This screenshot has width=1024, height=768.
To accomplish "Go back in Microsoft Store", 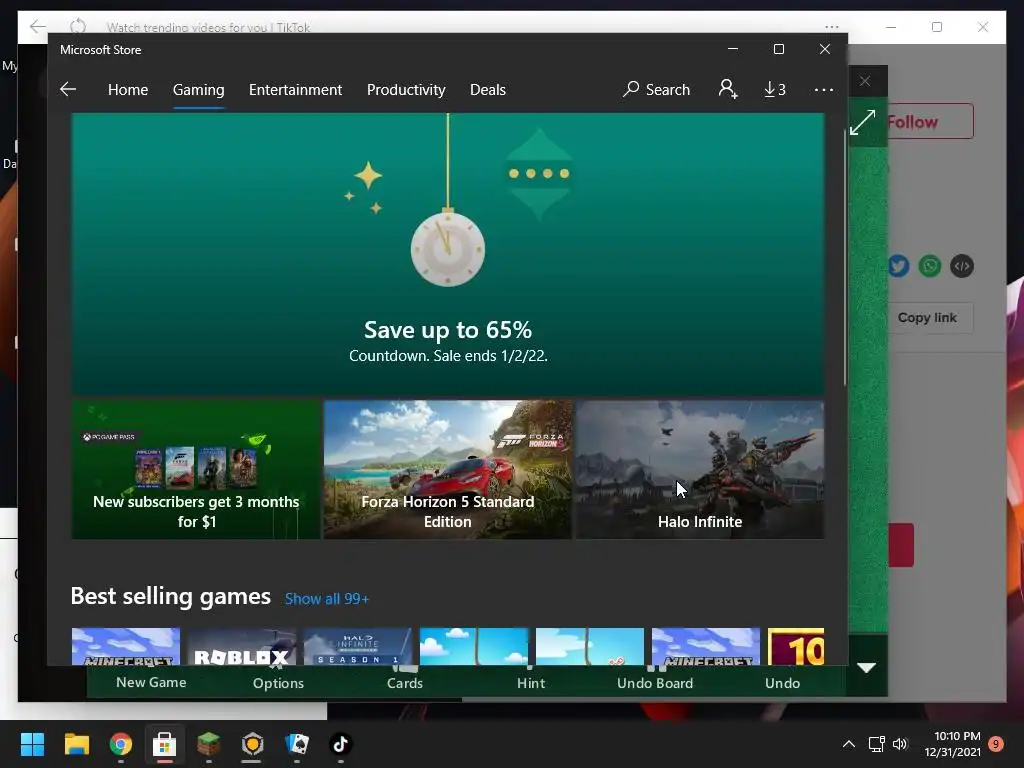I will [x=68, y=89].
